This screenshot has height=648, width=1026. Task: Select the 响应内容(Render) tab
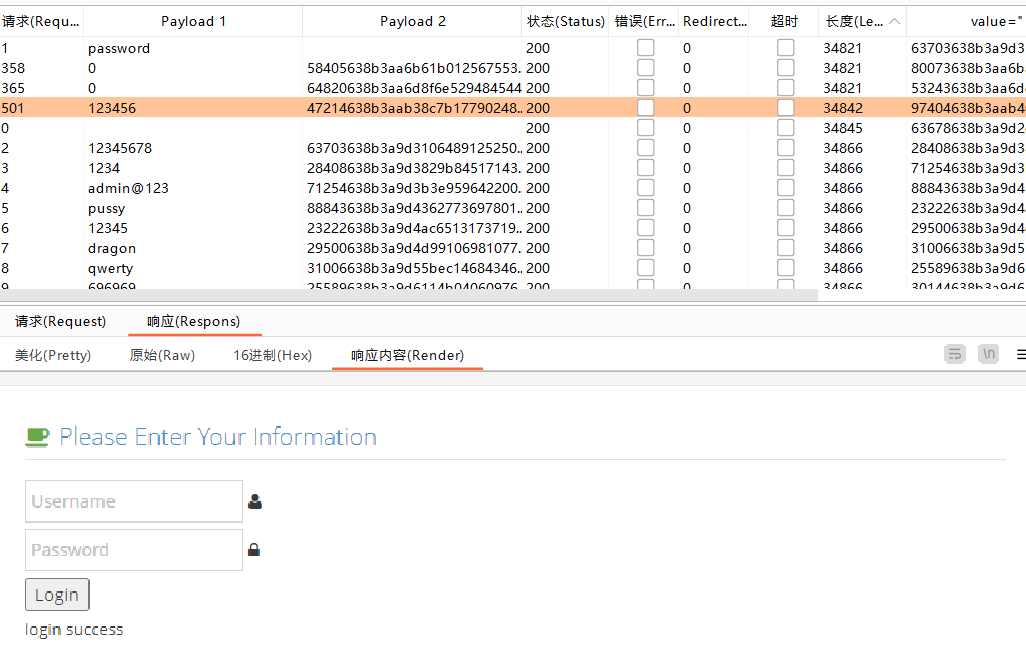[407, 355]
